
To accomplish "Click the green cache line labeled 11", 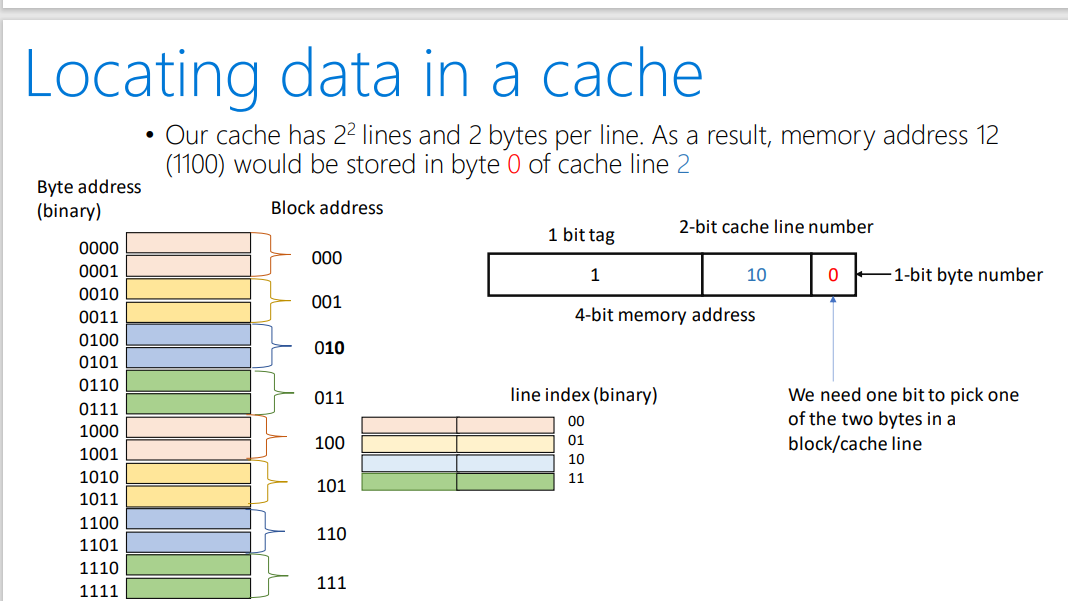I will [x=457, y=482].
